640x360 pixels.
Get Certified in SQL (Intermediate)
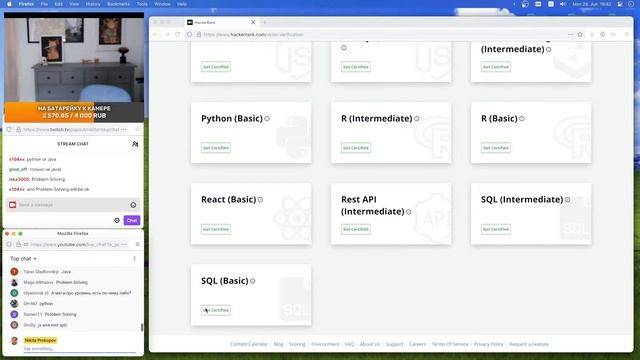click(x=496, y=229)
